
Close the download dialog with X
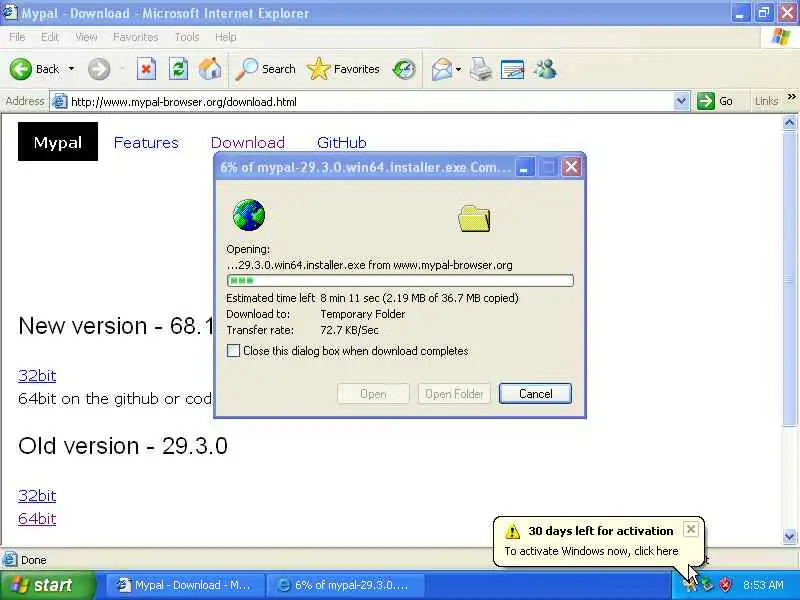[571, 167]
